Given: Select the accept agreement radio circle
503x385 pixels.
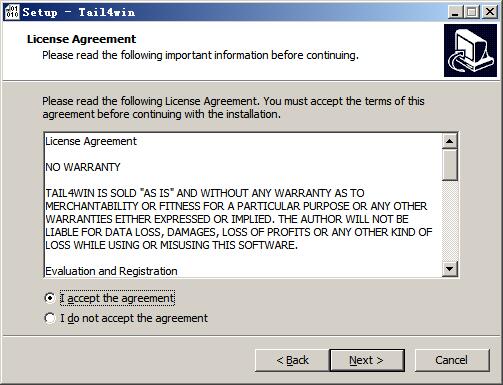Looking at the screenshot, I should (50, 298).
